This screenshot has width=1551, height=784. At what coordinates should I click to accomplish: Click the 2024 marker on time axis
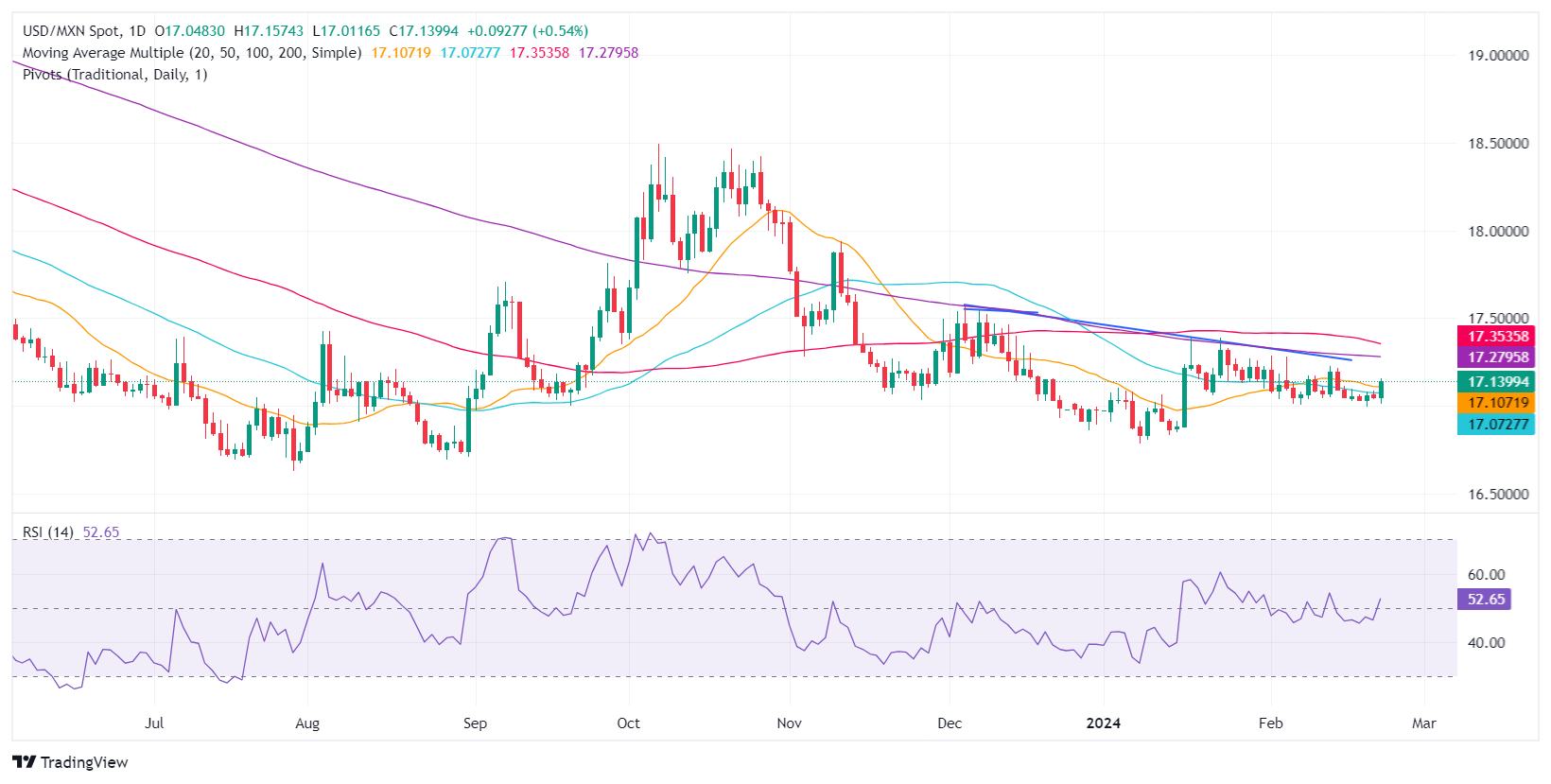1103,723
